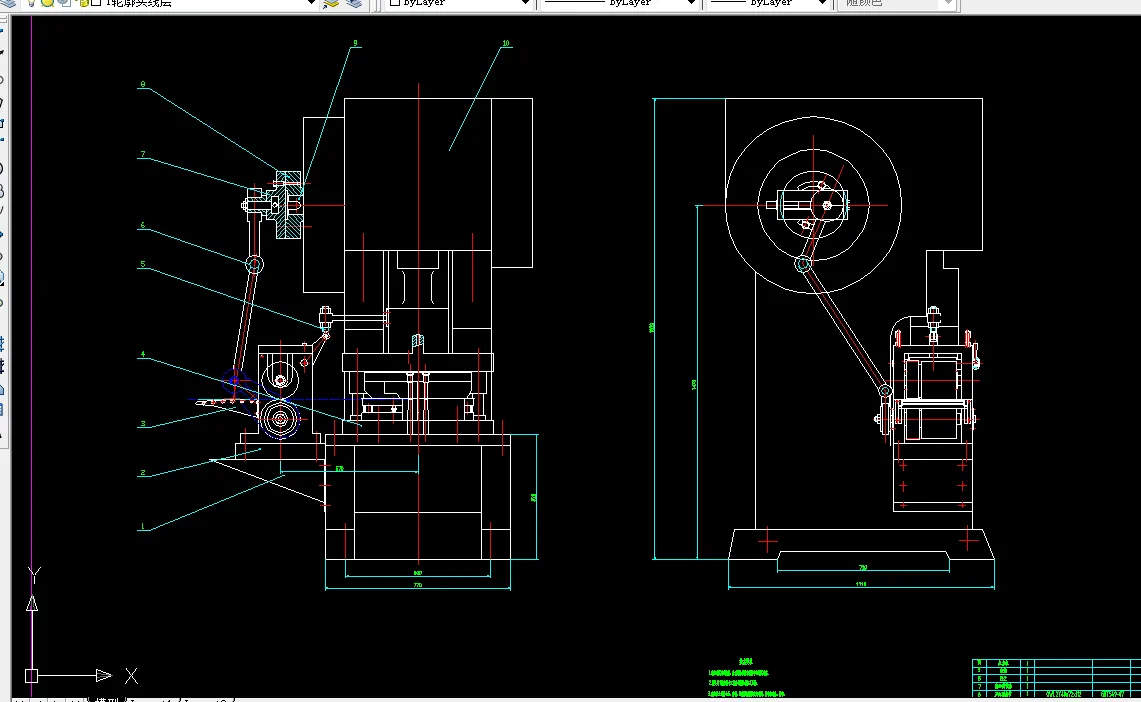Click the UCS origin square icon
The width and height of the screenshot is (1141, 702).
[x=31, y=676]
